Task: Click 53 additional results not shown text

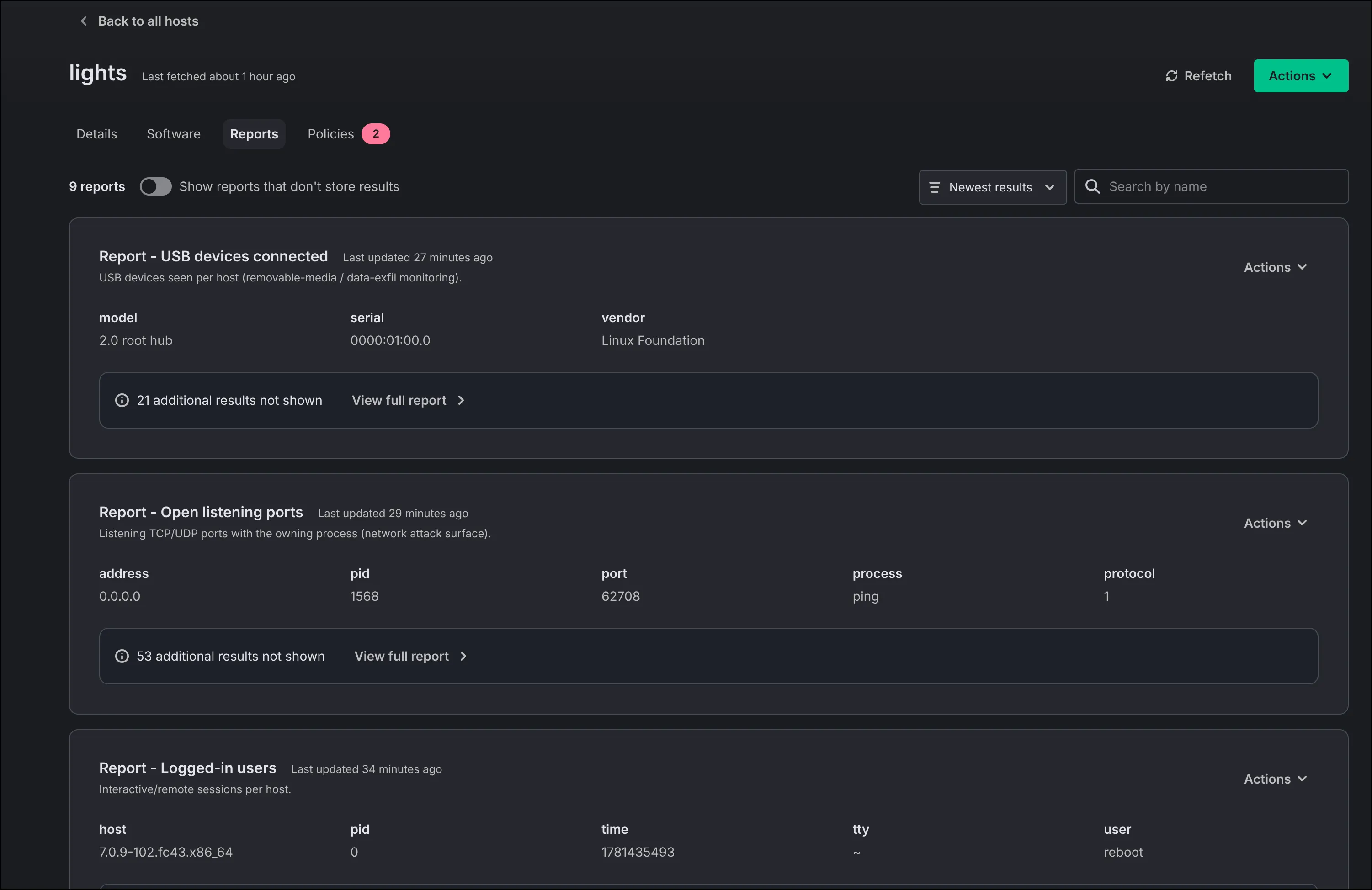Action: pyautogui.click(x=231, y=656)
